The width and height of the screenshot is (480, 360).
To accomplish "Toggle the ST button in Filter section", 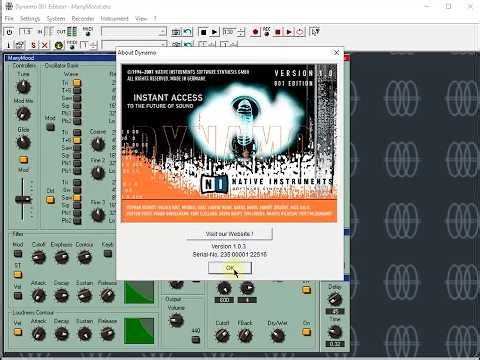I will (18, 274).
